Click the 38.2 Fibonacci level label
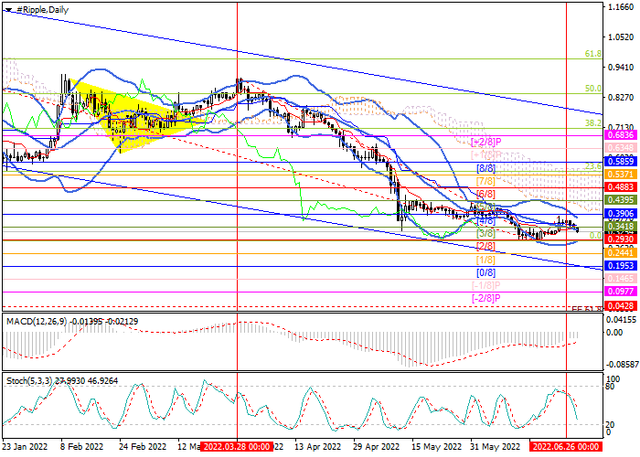 tap(591, 124)
